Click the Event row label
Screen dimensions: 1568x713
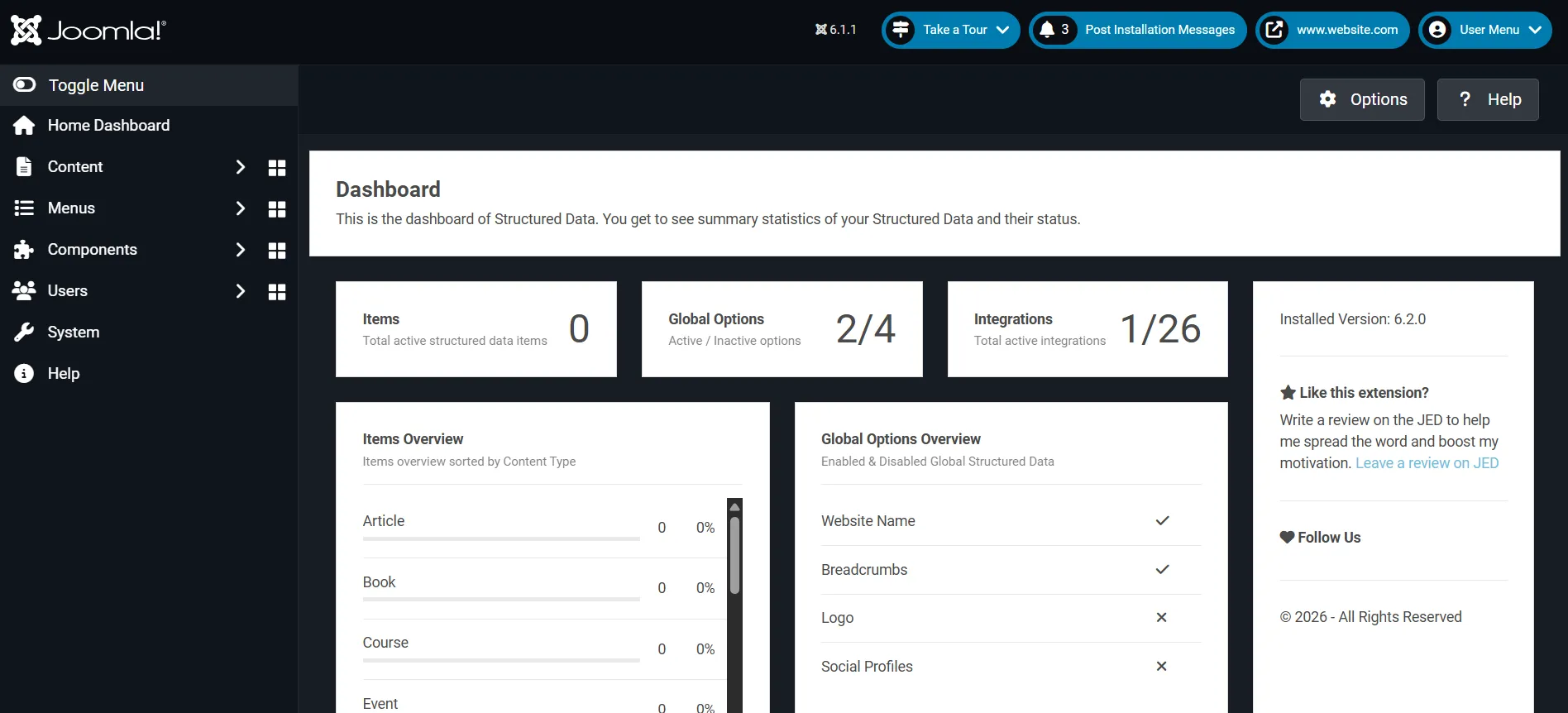380,704
